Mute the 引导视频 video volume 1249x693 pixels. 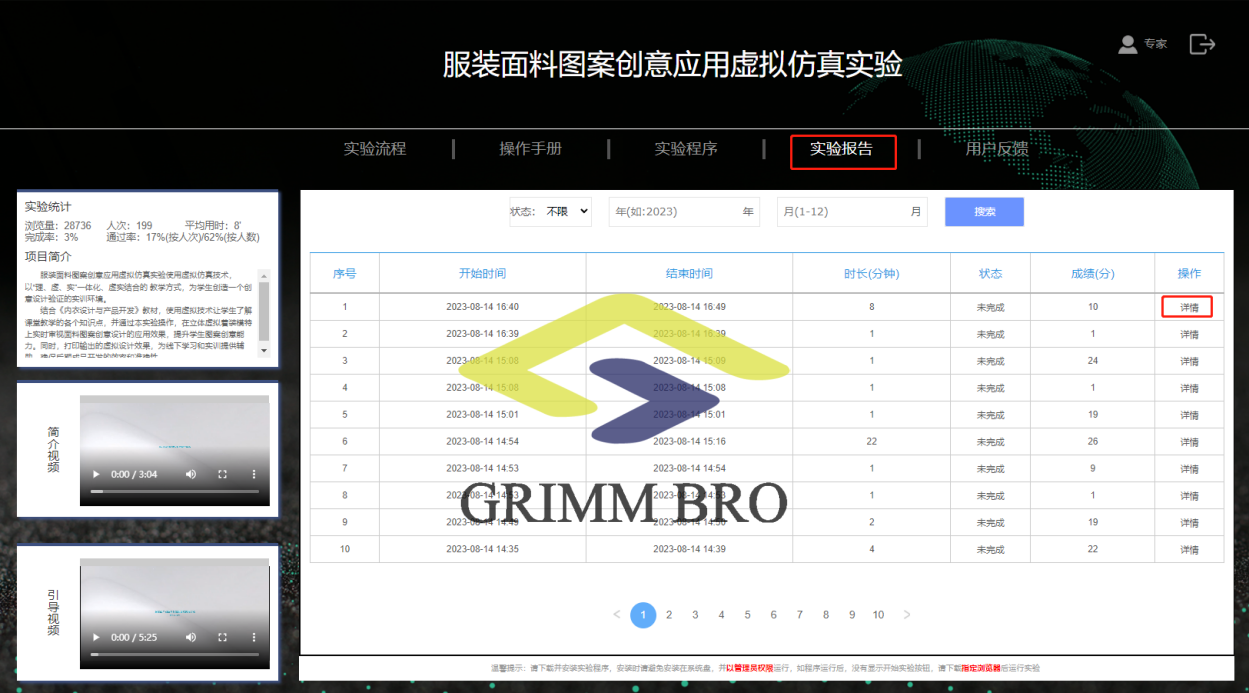tap(190, 637)
